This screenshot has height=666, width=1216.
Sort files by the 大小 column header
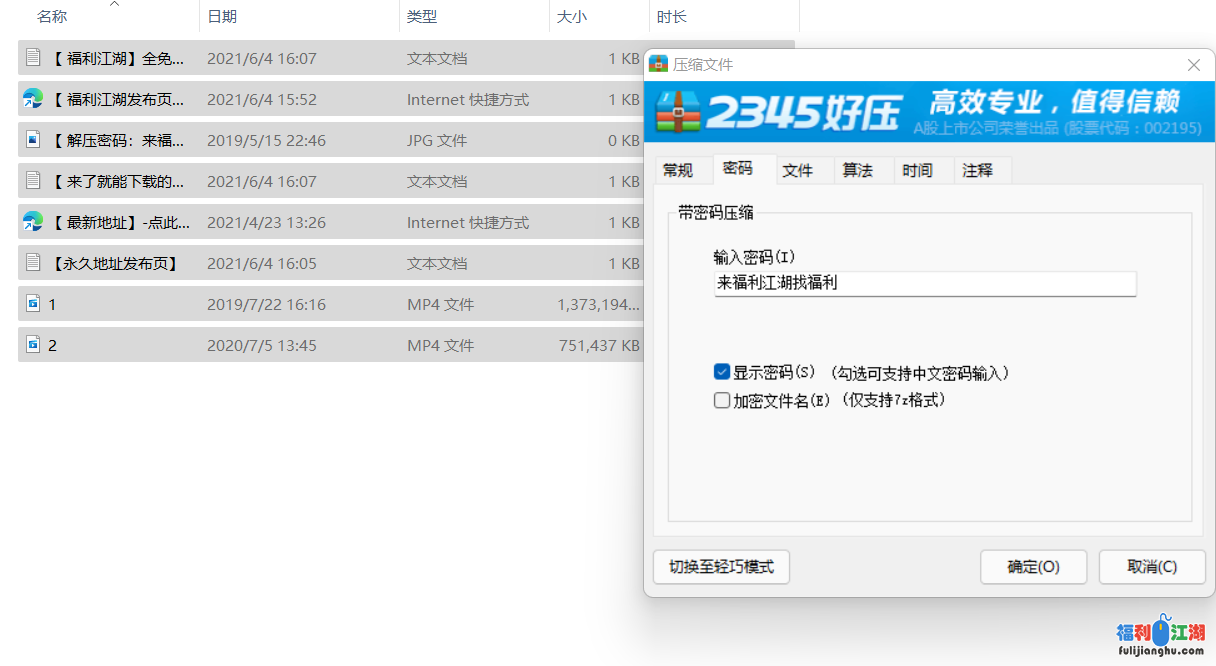click(571, 17)
